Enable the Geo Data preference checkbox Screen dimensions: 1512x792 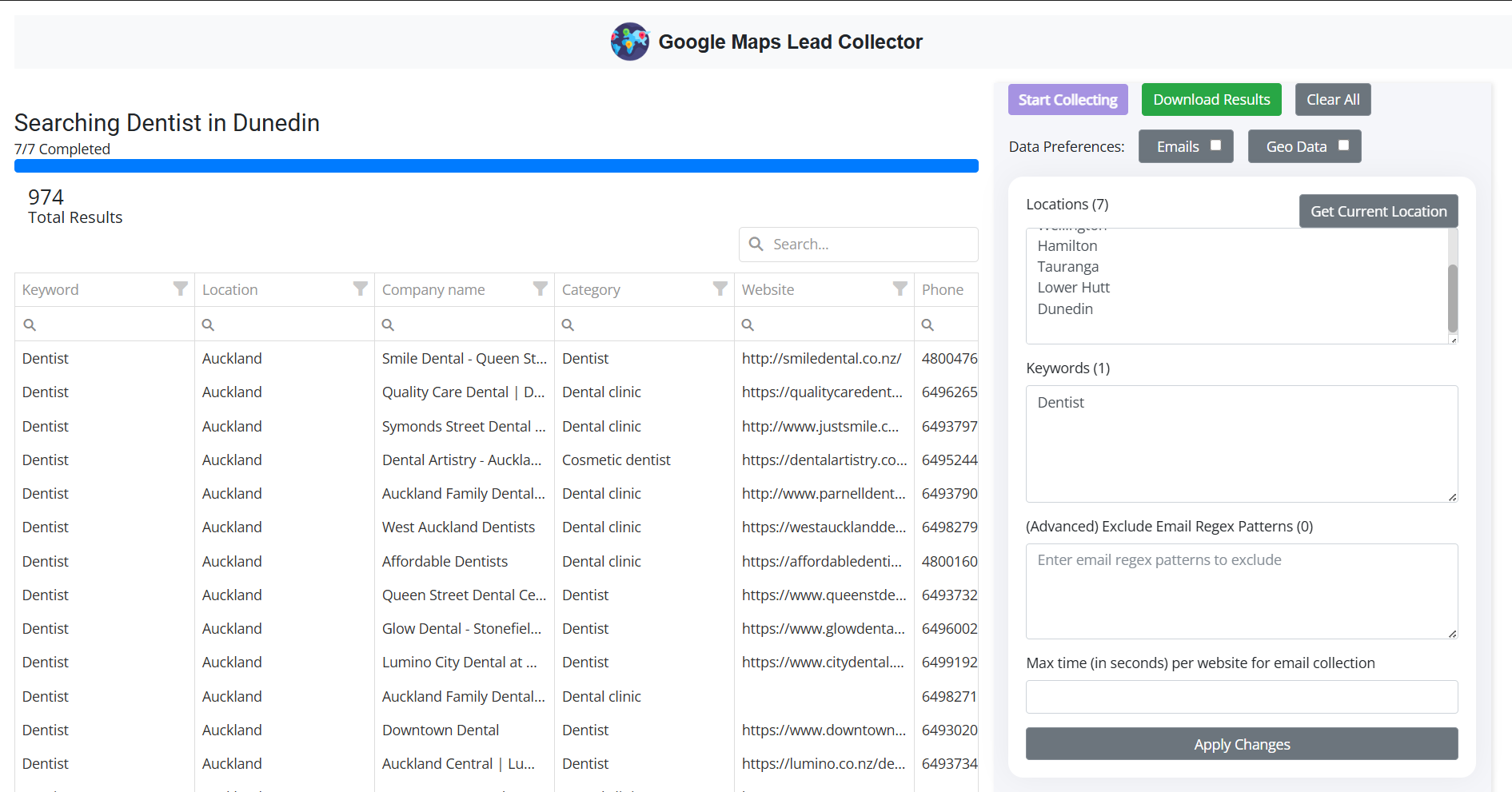click(1343, 145)
